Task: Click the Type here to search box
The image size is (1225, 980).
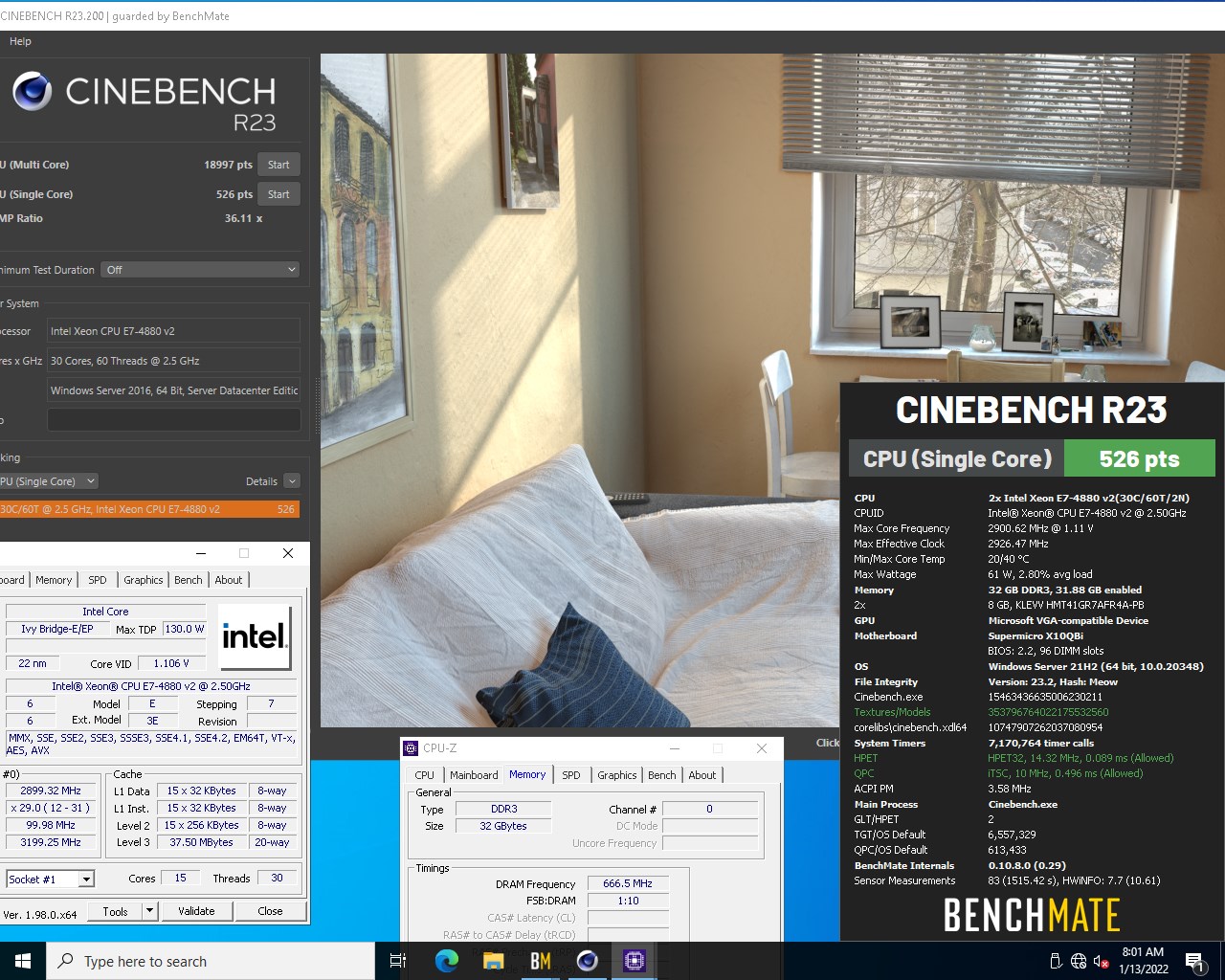Action: [210, 961]
